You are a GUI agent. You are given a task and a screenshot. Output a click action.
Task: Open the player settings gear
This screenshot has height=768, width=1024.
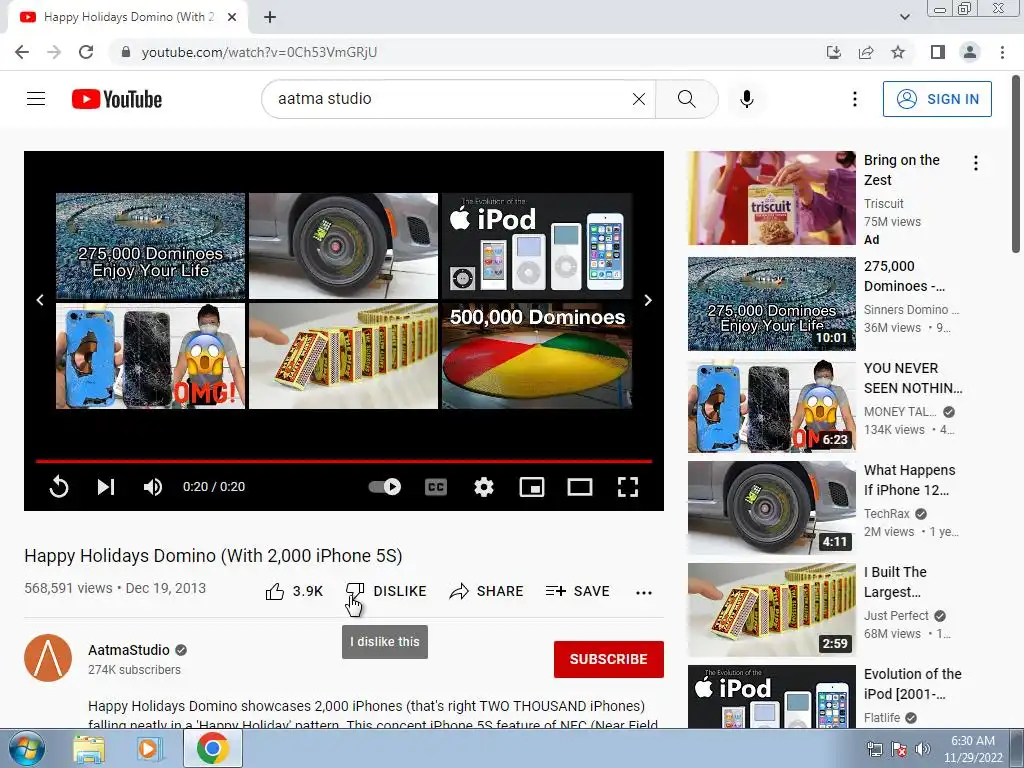484,487
